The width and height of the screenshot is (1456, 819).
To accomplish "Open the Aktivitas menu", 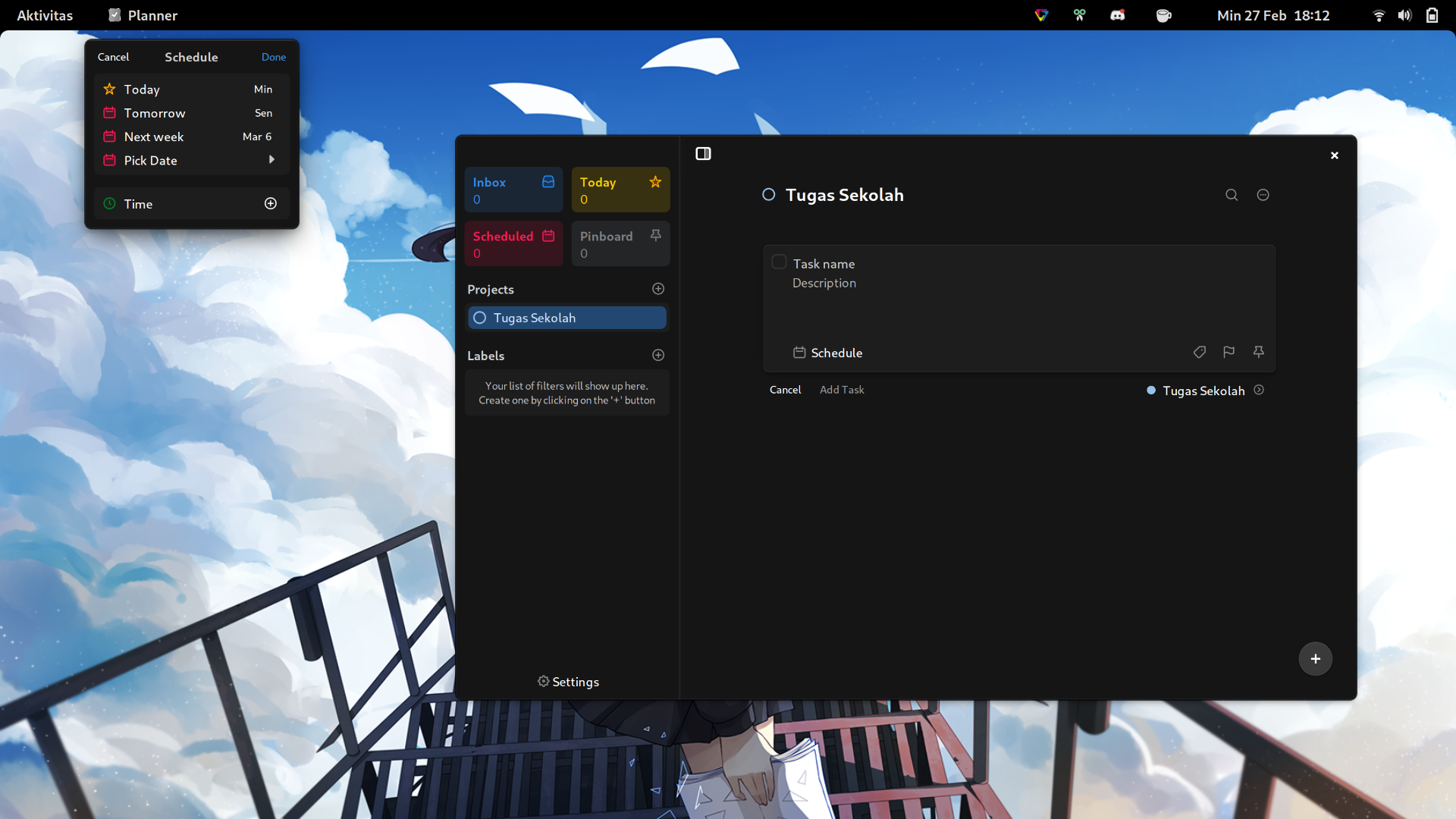I will (45, 14).
